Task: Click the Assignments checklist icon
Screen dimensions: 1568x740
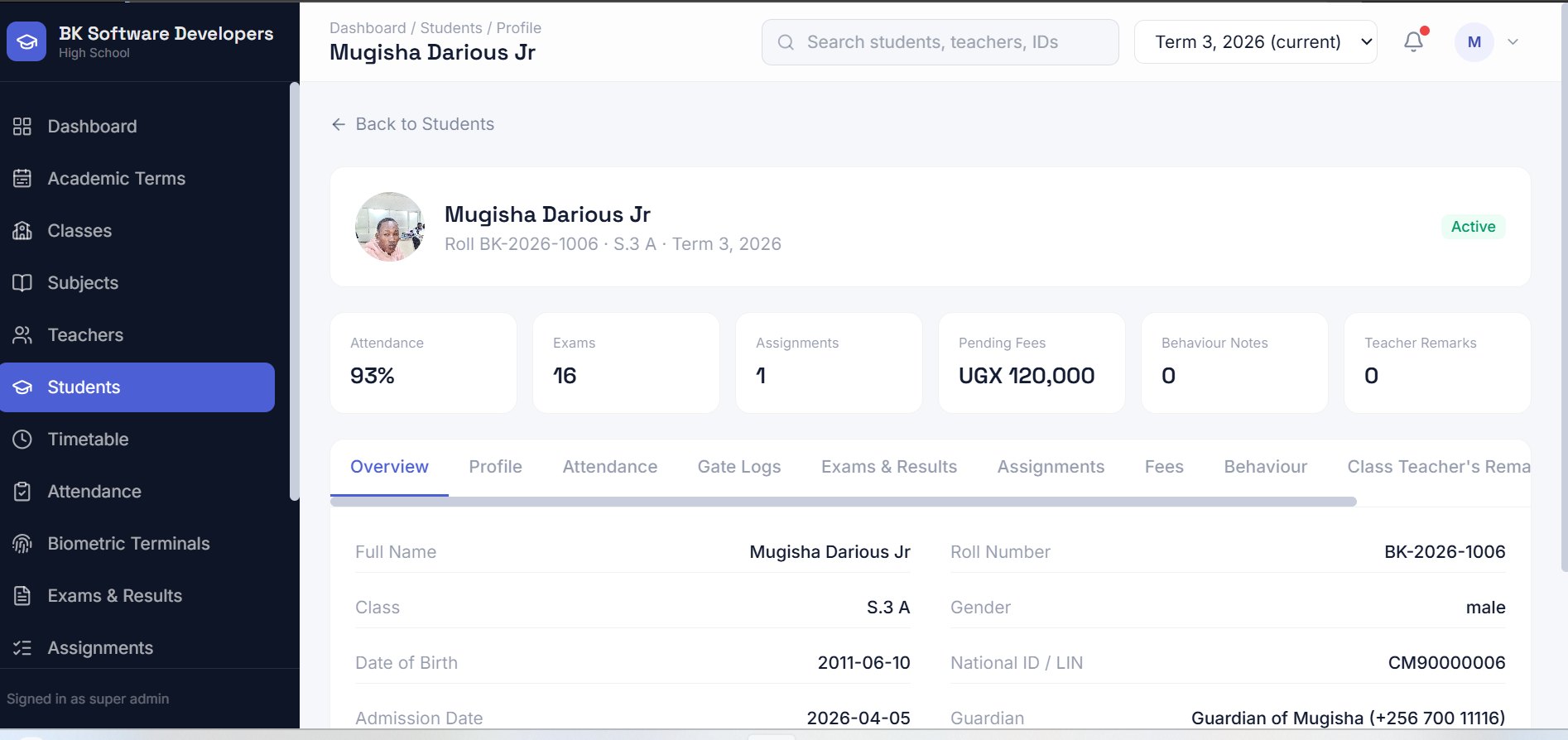Action: pyautogui.click(x=22, y=648)
